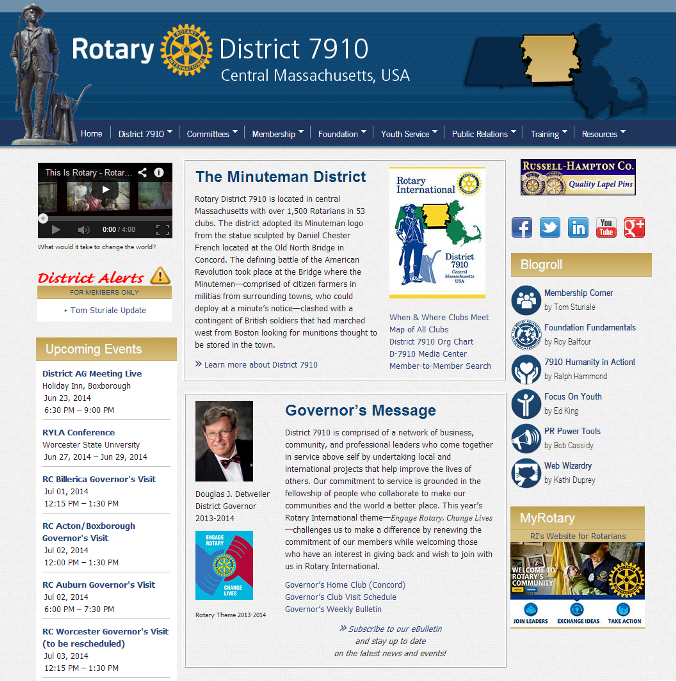676x681 pixels.
Task: Open the Facebook social icon
Action: pos(521,228)
